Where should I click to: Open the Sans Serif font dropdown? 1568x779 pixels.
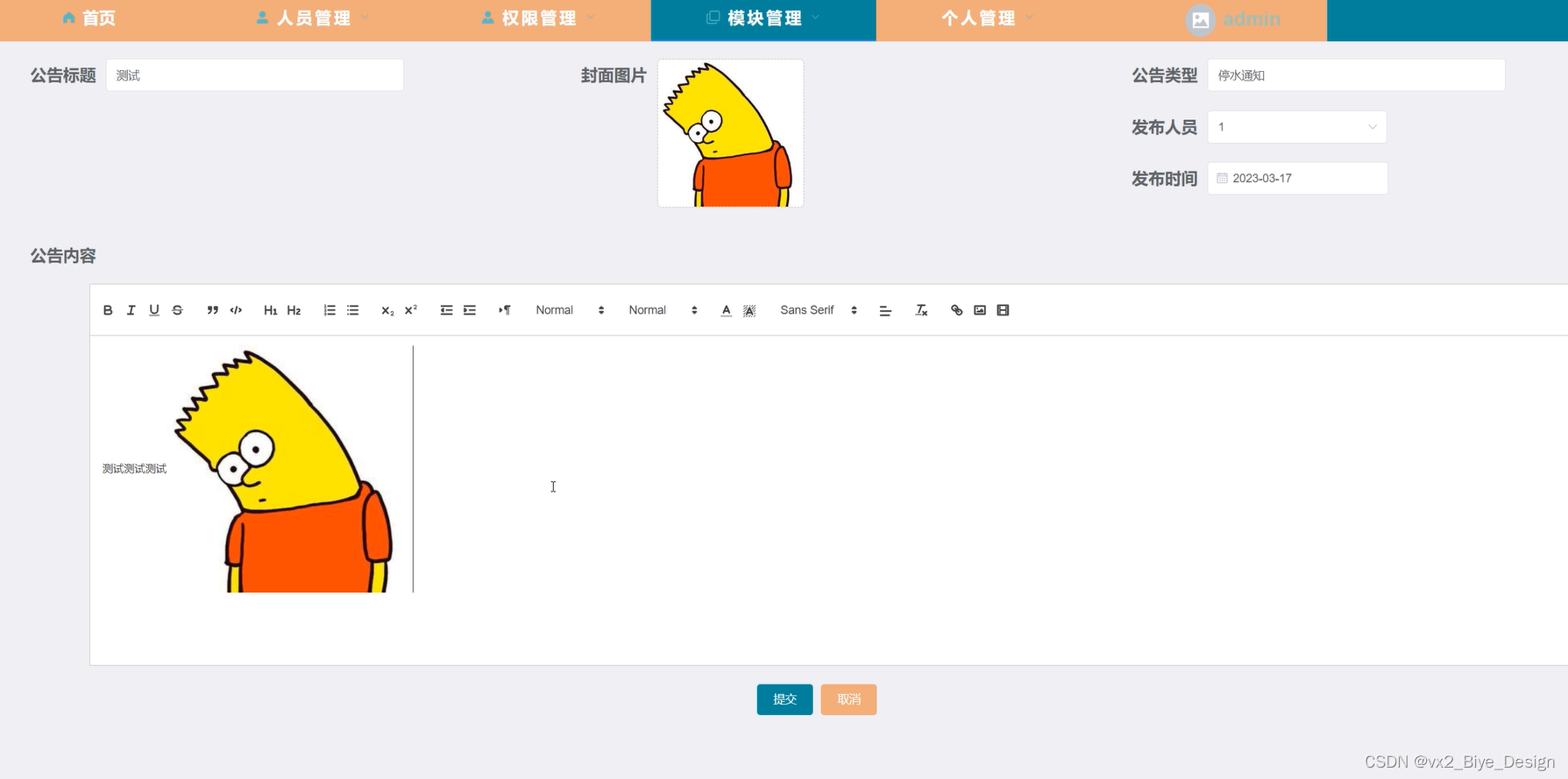pos(819,310)
